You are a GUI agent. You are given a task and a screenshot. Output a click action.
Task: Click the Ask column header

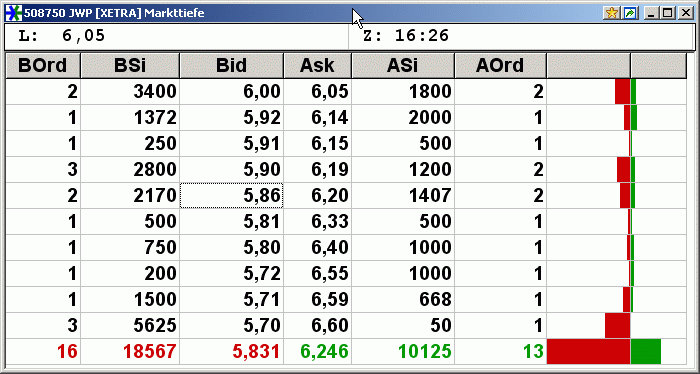(x=317, y=66)
